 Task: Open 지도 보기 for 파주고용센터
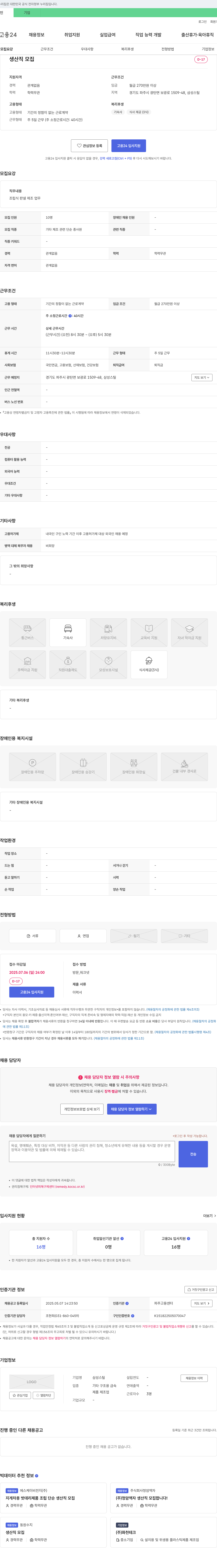tap(202, 1303)
